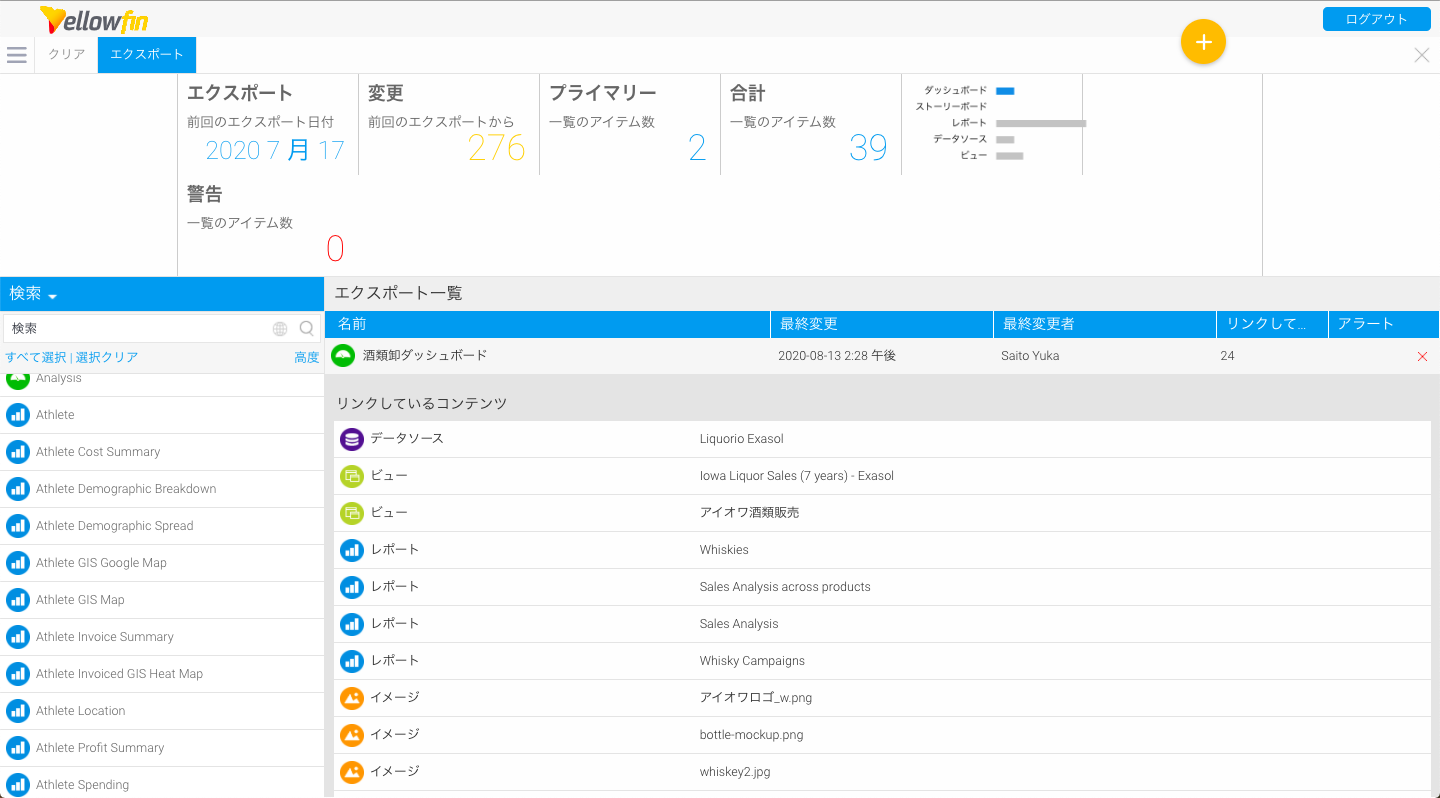
Task: Select the クリア tab
Action: click(x=67, y=55)
